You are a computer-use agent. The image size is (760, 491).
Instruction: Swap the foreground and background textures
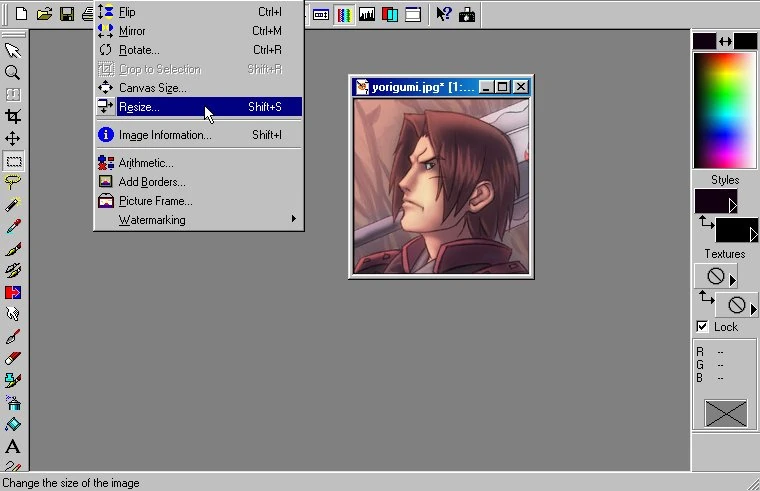tap(706, 297)
